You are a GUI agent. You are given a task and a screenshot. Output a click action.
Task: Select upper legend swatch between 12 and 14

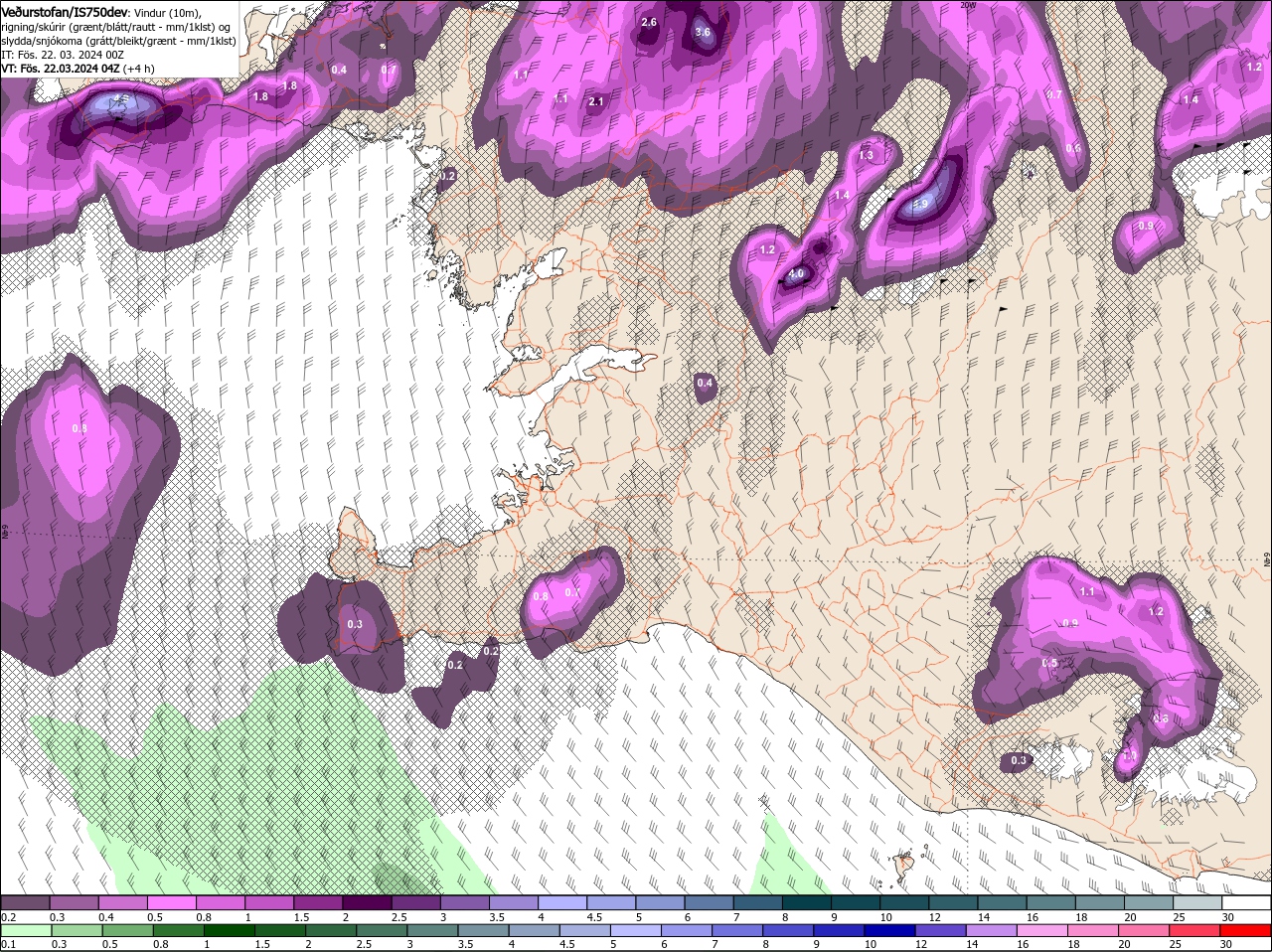pos(954,902)
